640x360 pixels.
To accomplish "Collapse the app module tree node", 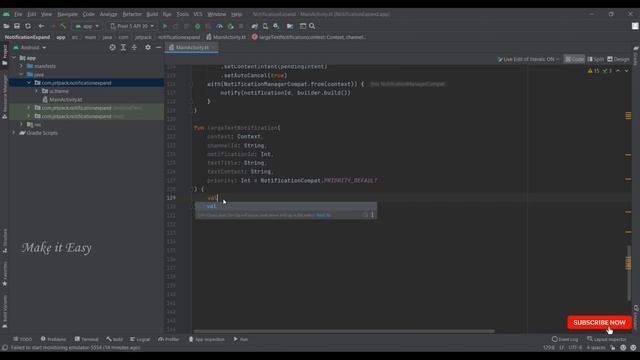I will click(x=15, y=58).
